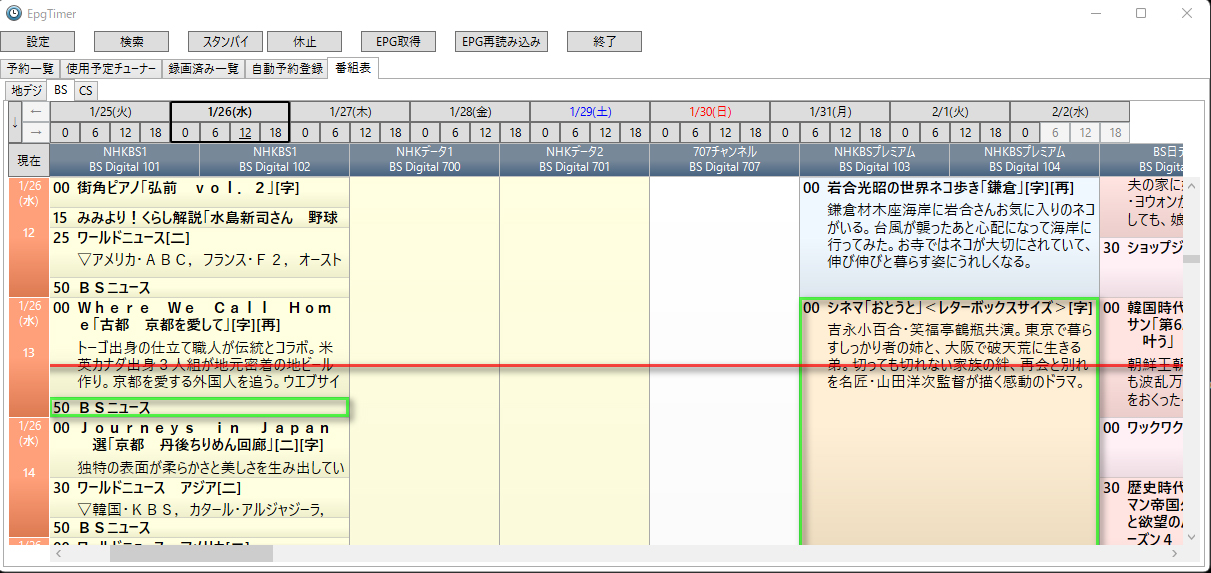The height and width of the screenshot is (573, 1211).
Task: Select program 街角ピアノ「弘前 vol.2」
Action: coord(199,192)
